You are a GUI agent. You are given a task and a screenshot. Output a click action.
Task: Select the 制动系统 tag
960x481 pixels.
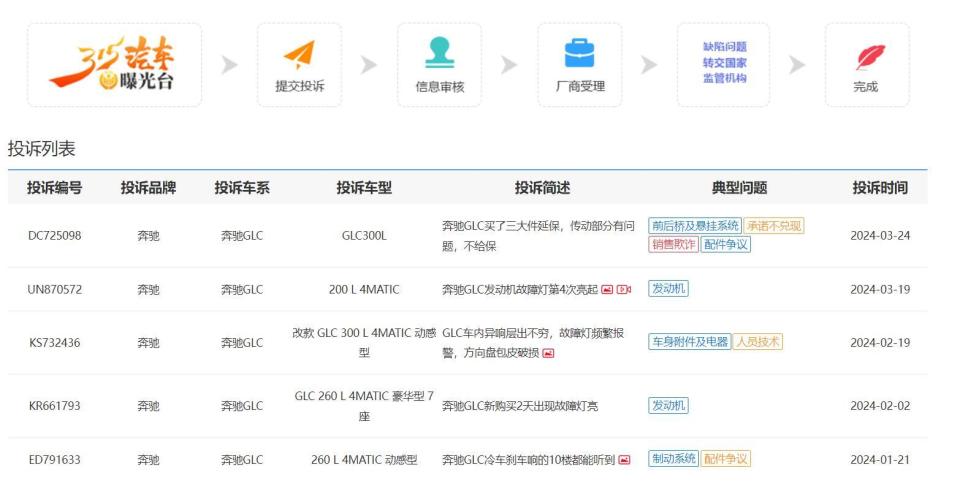point(673,459)
